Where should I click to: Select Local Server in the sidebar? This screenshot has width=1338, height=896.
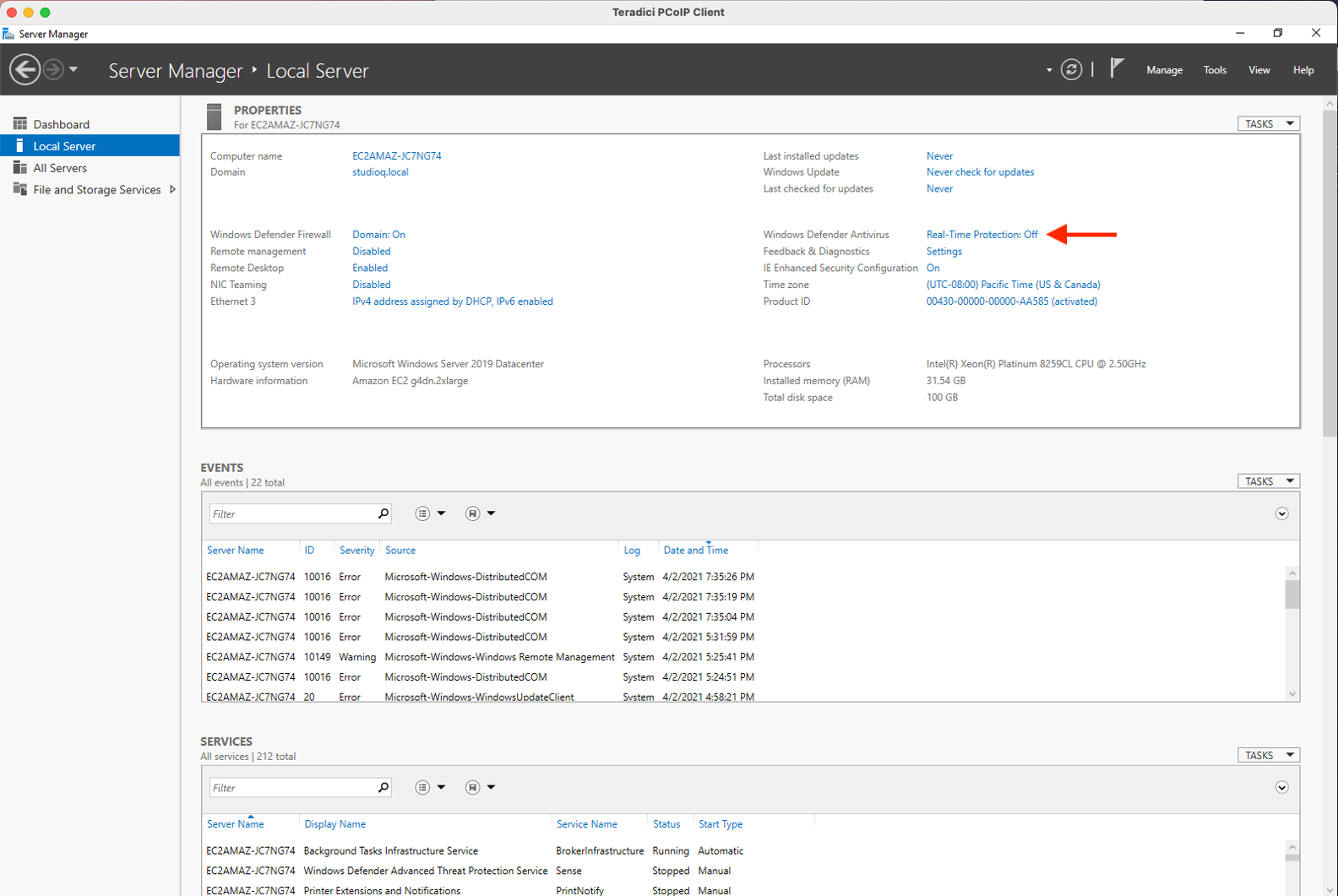click(x=90, y=146)
